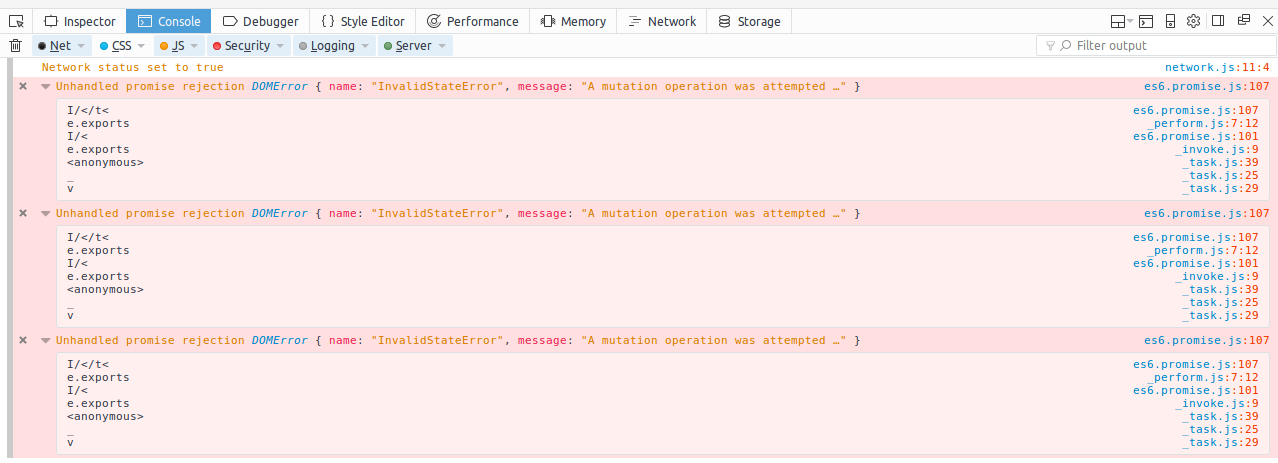Switch to the Memory tab
The width and height of the screenshot is (1278, 463).
coord(573,21)
